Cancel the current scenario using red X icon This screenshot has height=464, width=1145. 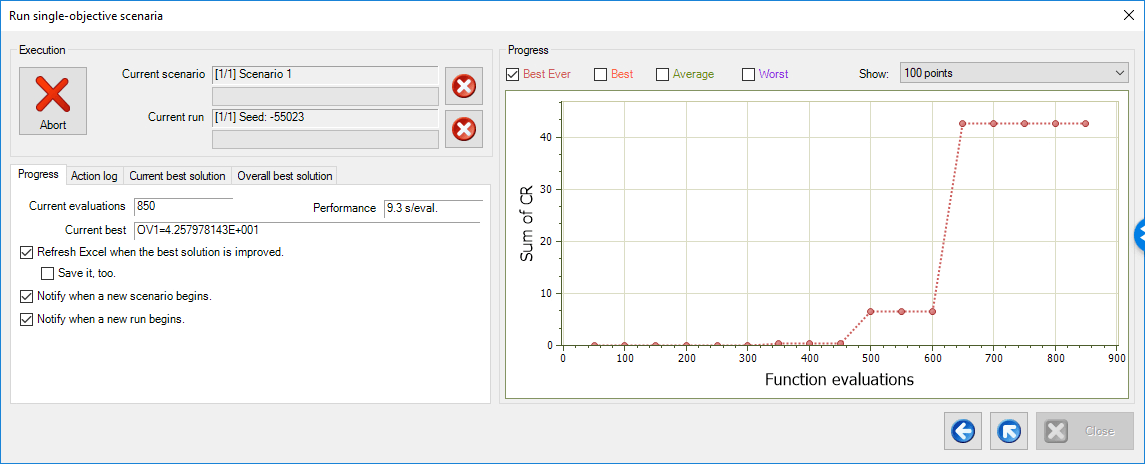pyautogui.click(x=463, y=86)
